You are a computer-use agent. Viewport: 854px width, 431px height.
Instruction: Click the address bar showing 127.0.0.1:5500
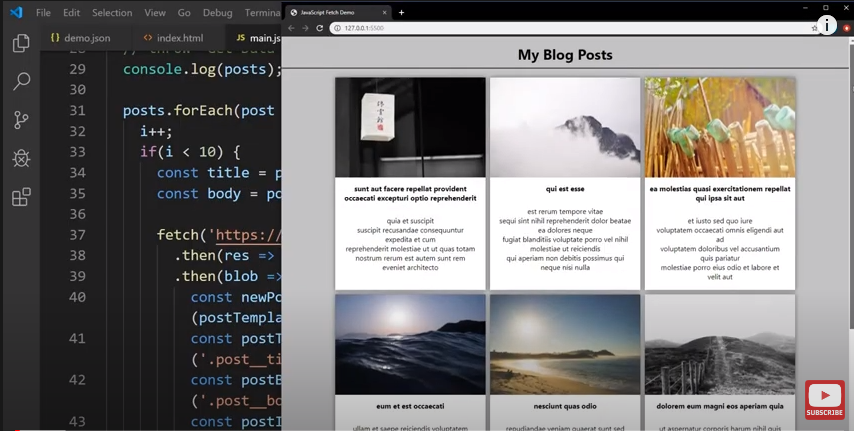(x=572, y=28)
